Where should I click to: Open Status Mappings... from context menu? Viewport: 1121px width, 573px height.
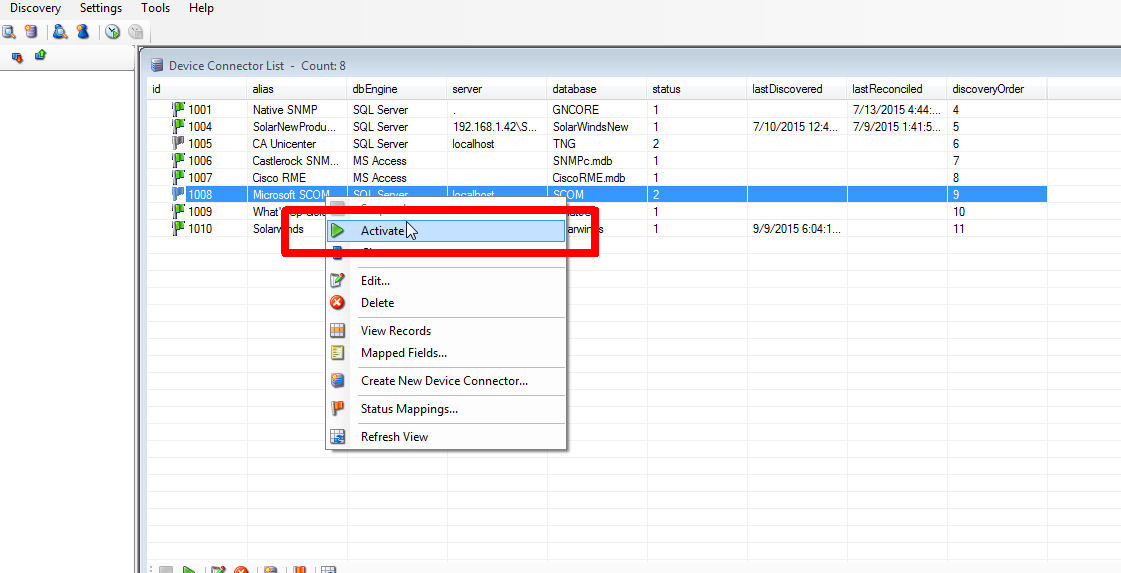click(x=409, y=409)
